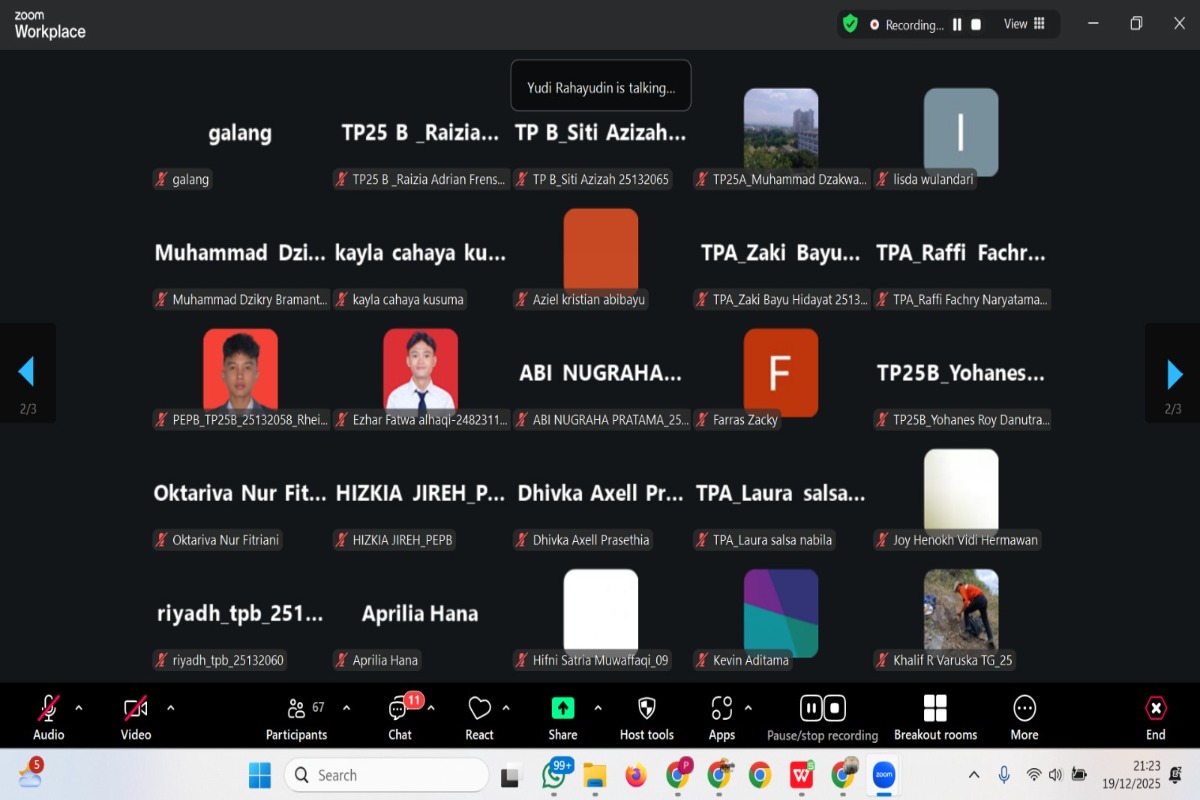Open the React emoji menu

pyautogui.click(x=480, y=709)
